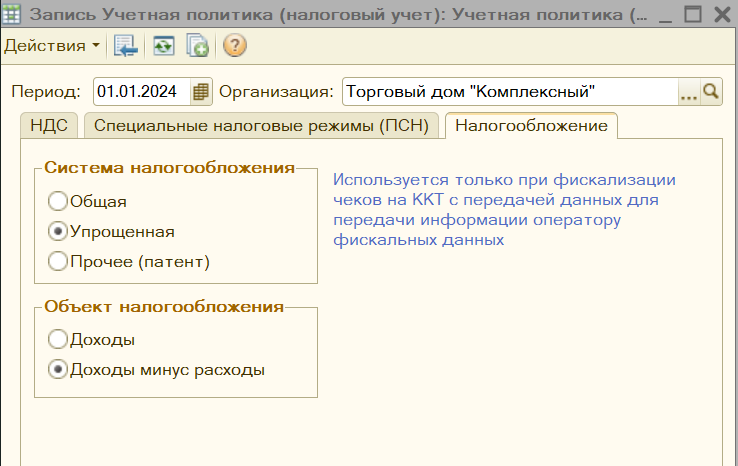Viewport: 738px width, 466px height.
Task: Click the window grid icon in title bar
Action: point(11,14)
